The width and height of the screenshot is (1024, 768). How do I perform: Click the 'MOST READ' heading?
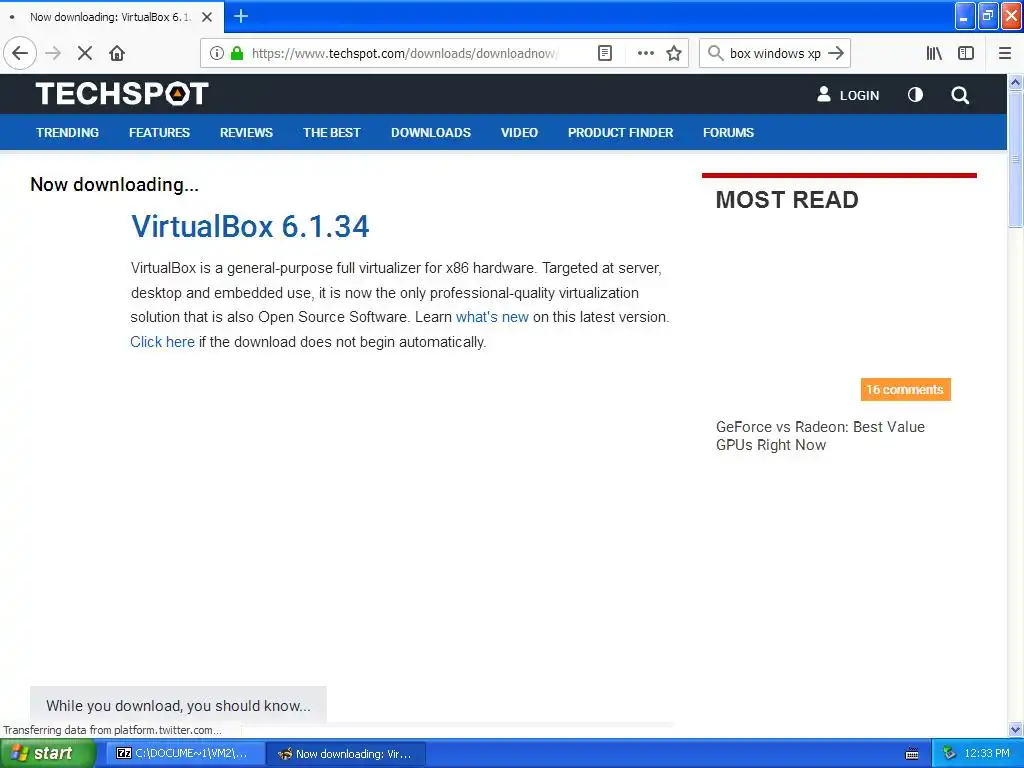787,200
